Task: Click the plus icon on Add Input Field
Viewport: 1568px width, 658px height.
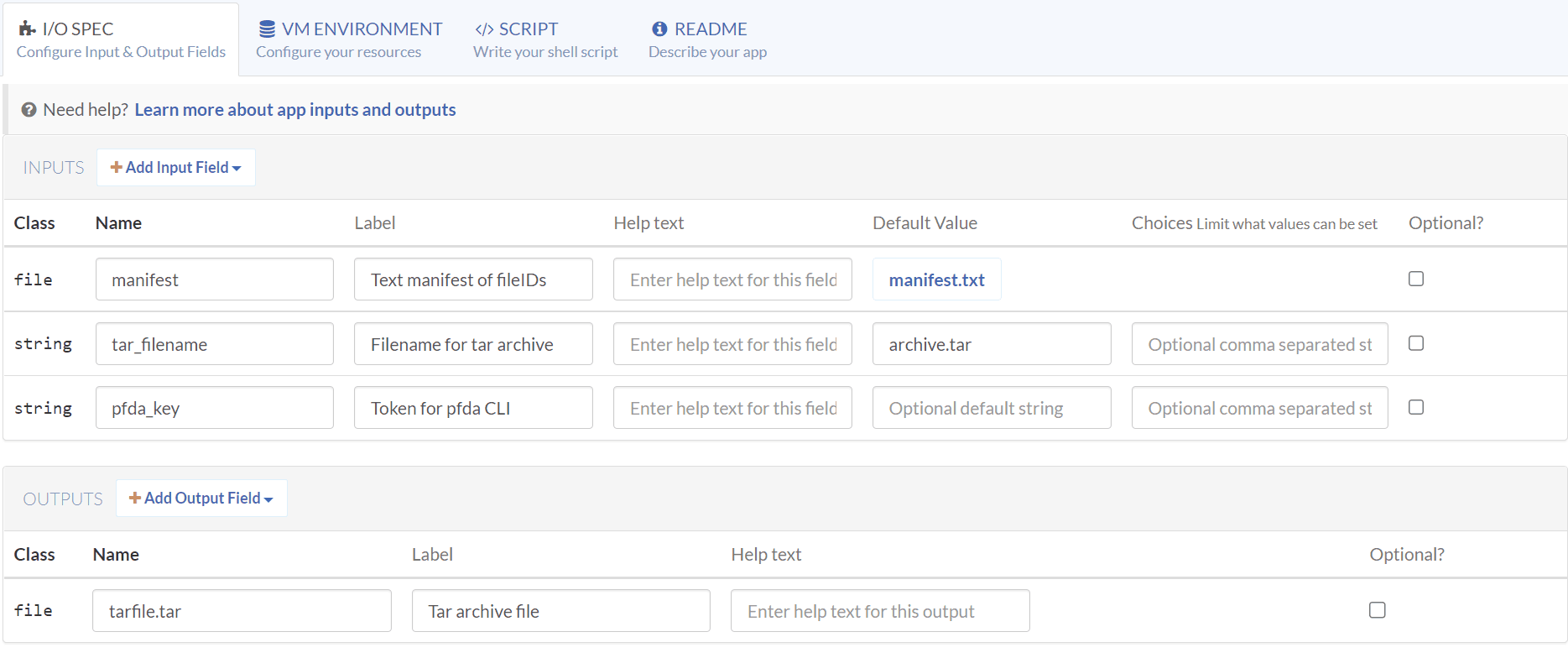Action: pos(117,168)
